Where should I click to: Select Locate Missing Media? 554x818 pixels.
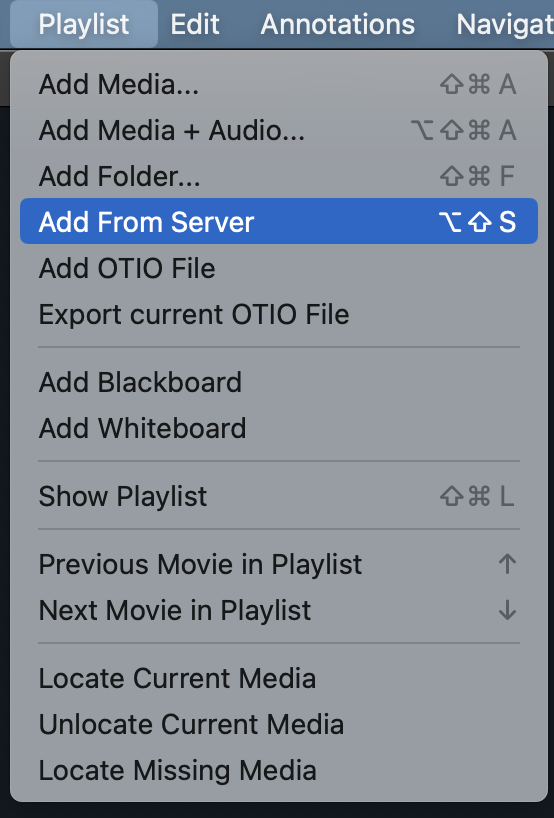pyautogui.click(x=279, y=770)
